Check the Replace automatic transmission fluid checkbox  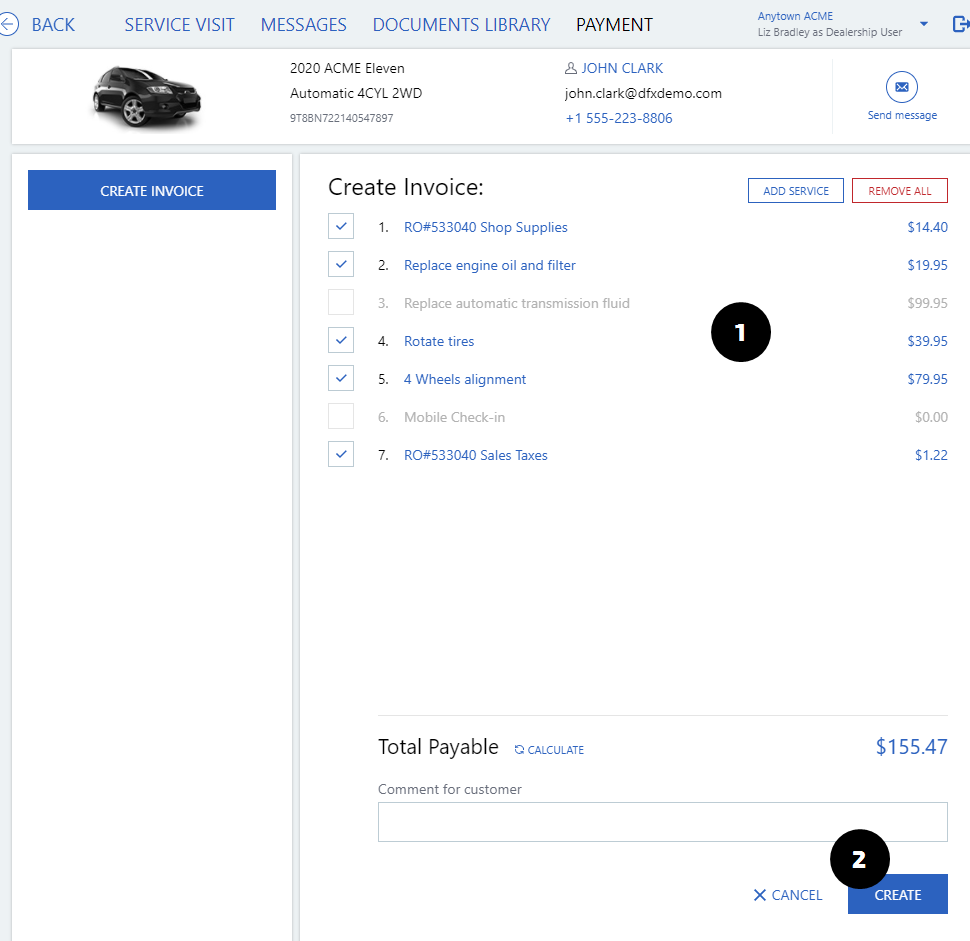(x=341, y=303)
